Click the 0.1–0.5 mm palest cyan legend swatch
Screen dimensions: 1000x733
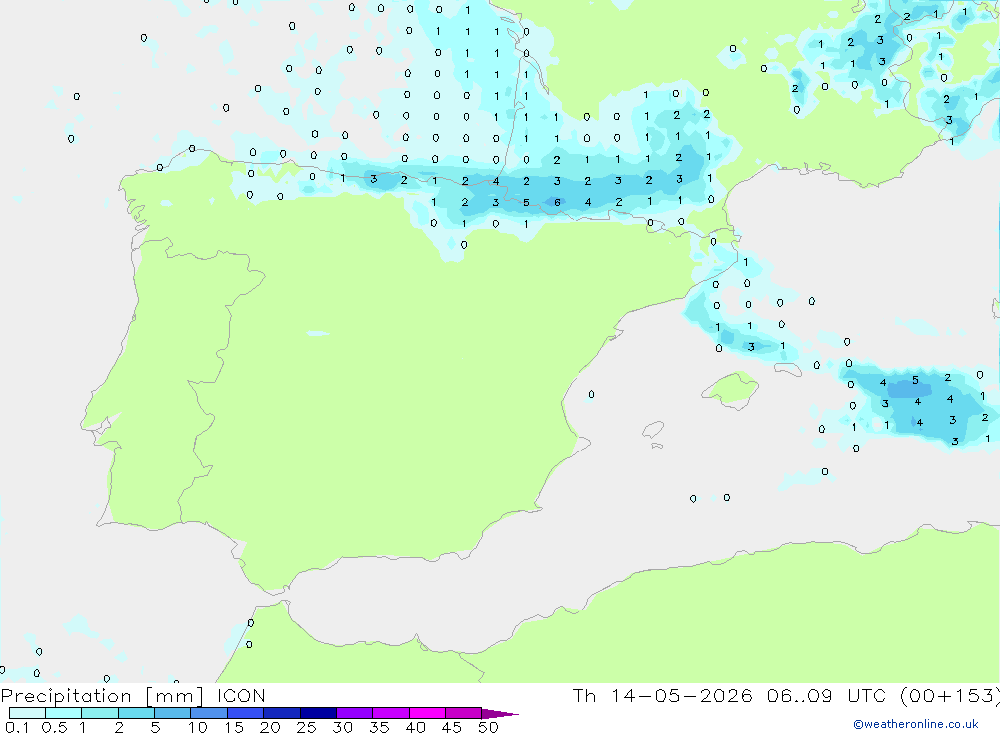coord(27,713)
